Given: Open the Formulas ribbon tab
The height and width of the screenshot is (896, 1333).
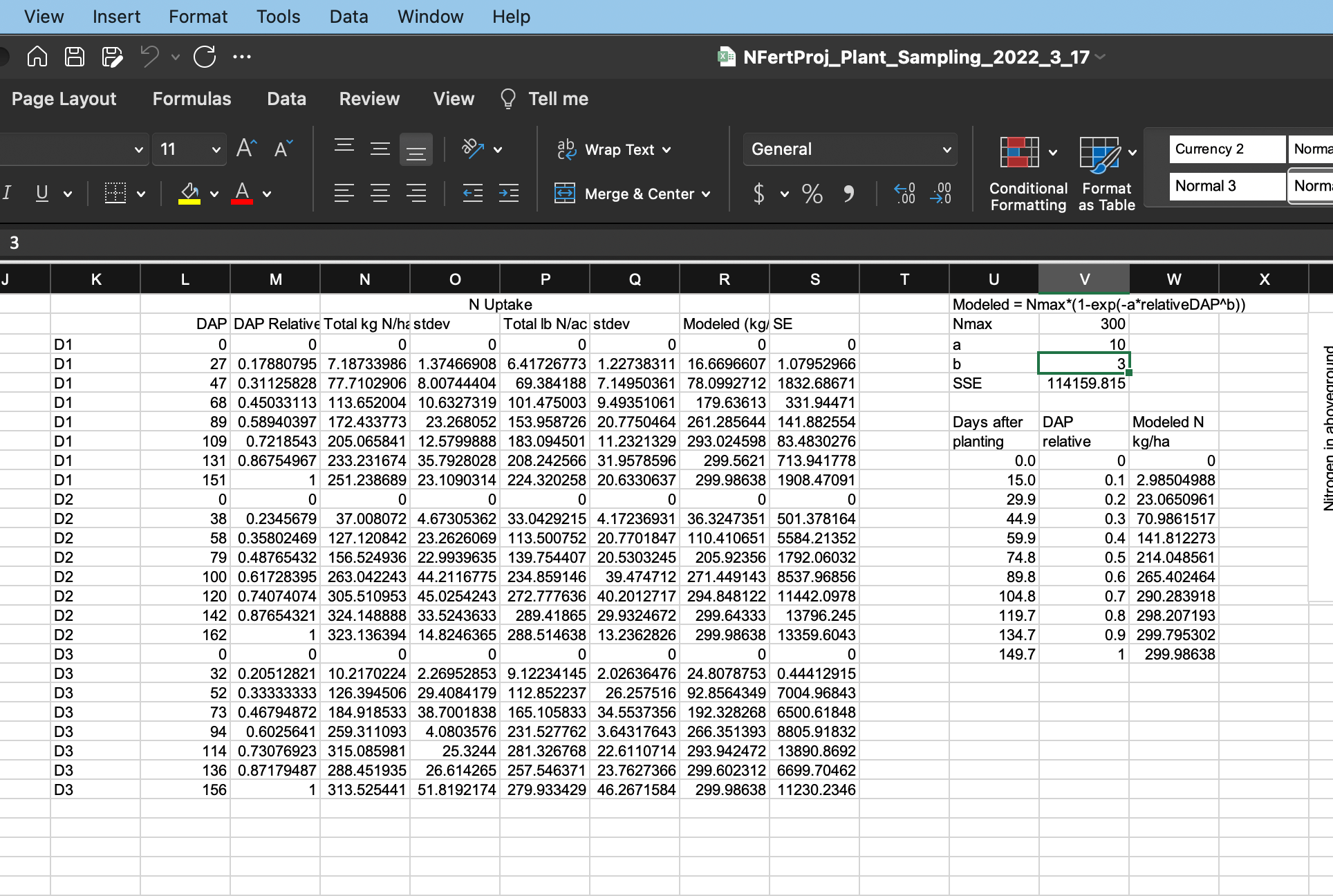Looking at the screenshot, I should click(192, 99).
